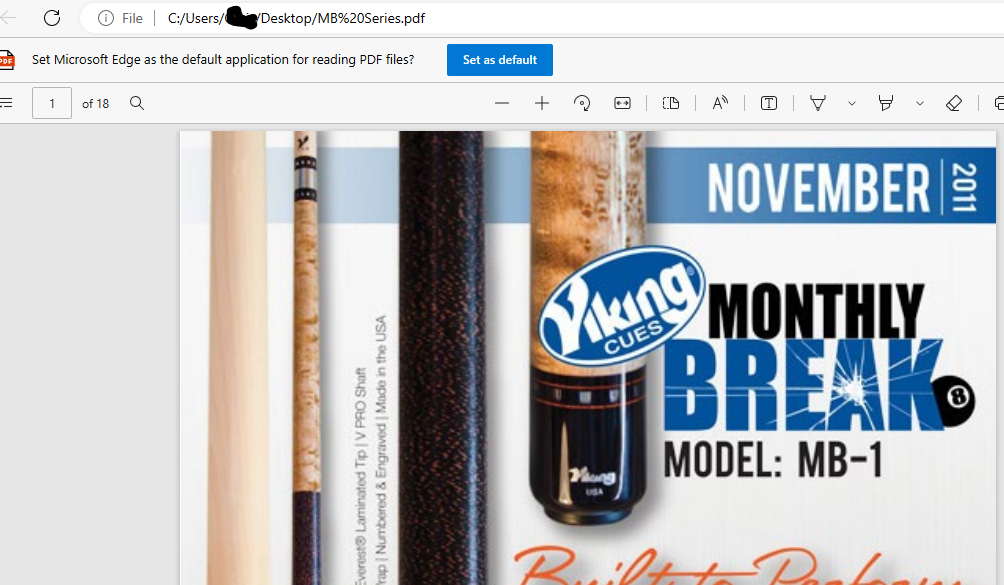Open the PDF search magnifier
This screenshot has height=585, width=1004.
tap(137, 103)
